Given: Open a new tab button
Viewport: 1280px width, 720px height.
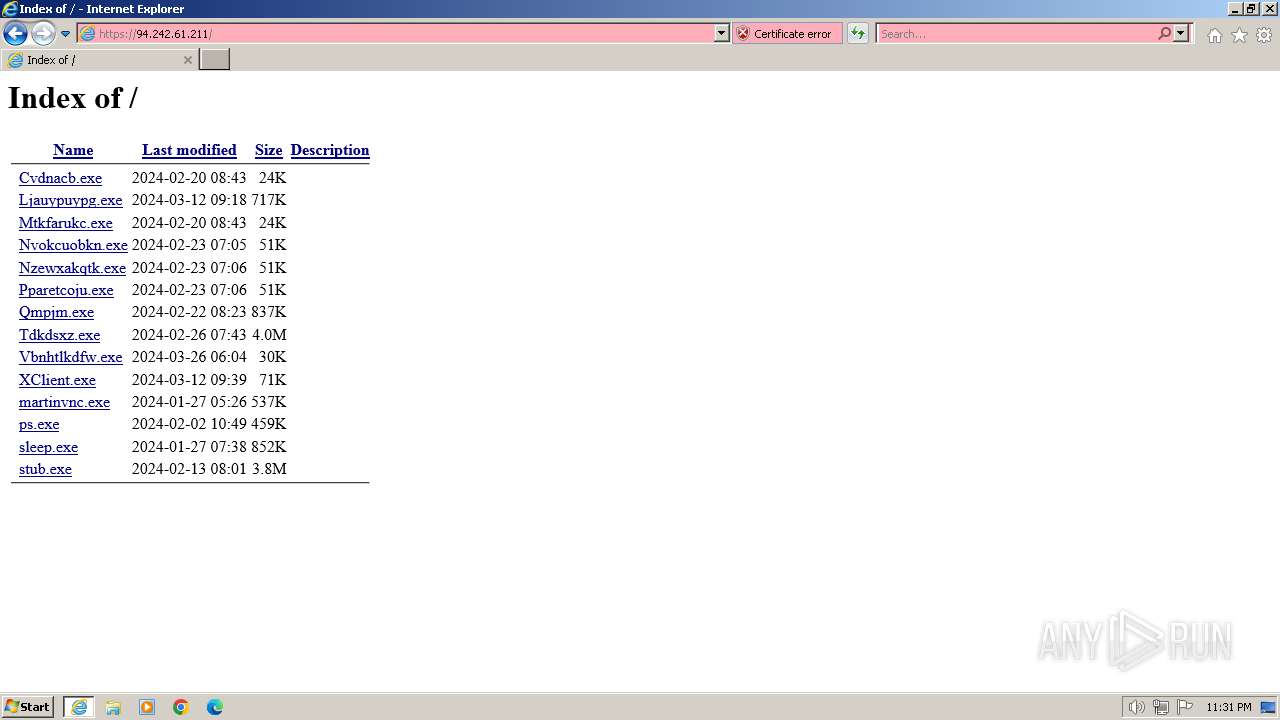Looking at the screenshot, I should point(214,60).
